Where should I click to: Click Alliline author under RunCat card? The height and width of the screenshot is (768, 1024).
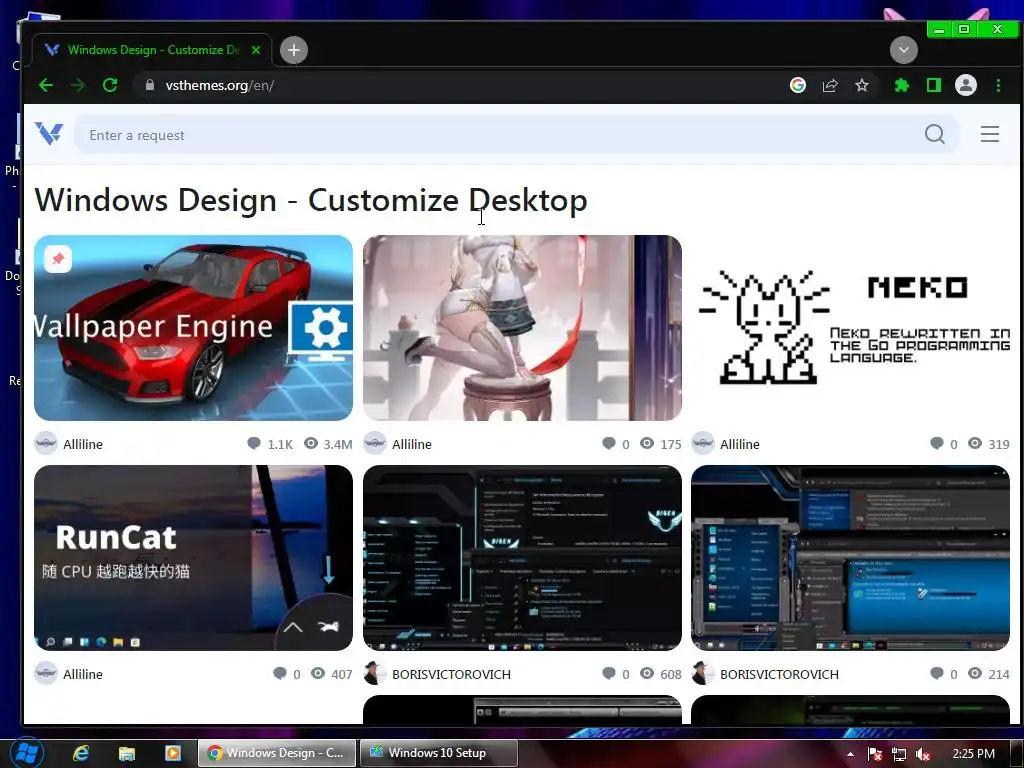[x=83, y=674]
